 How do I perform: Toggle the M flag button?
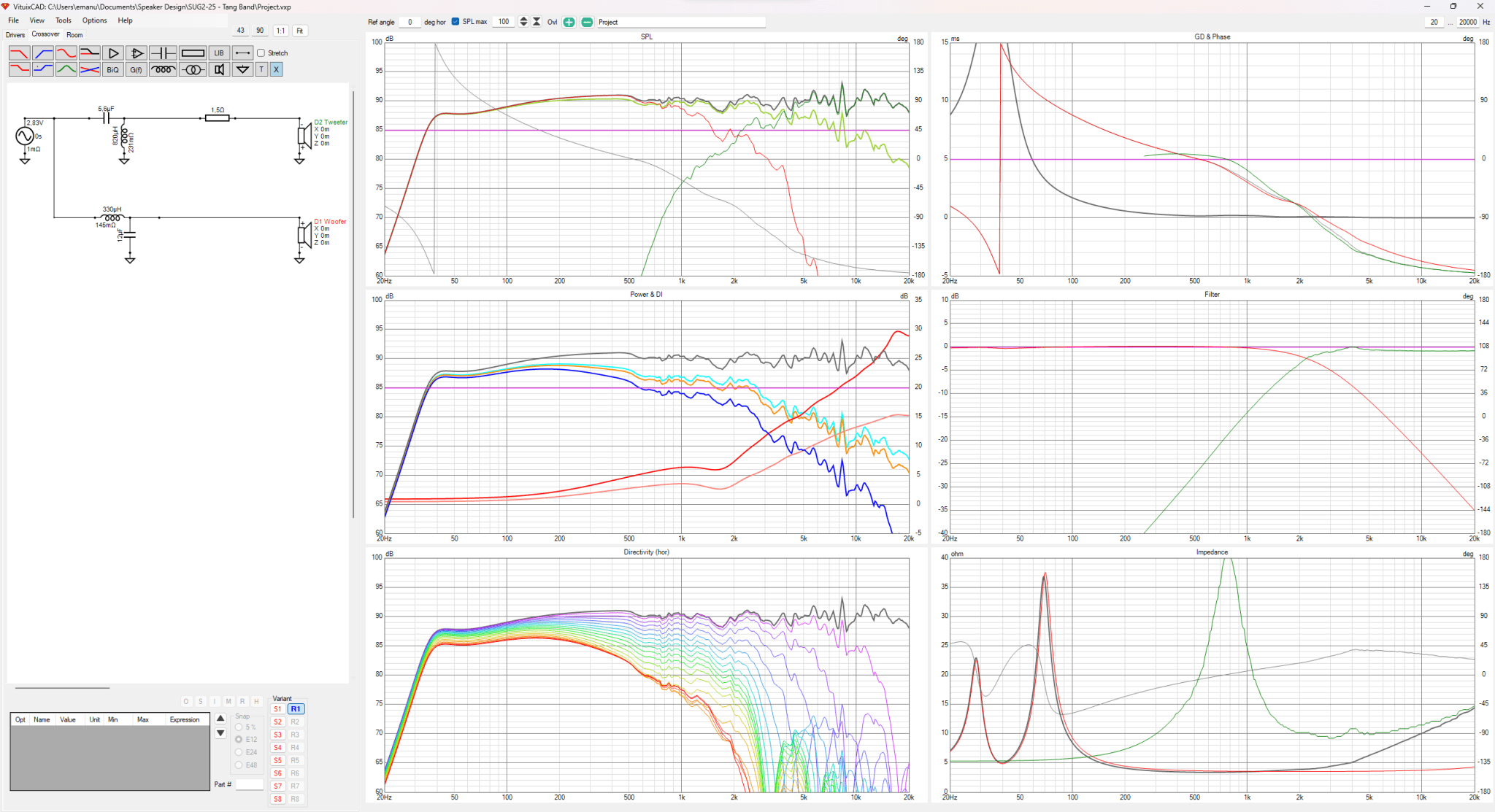[228, 702]
